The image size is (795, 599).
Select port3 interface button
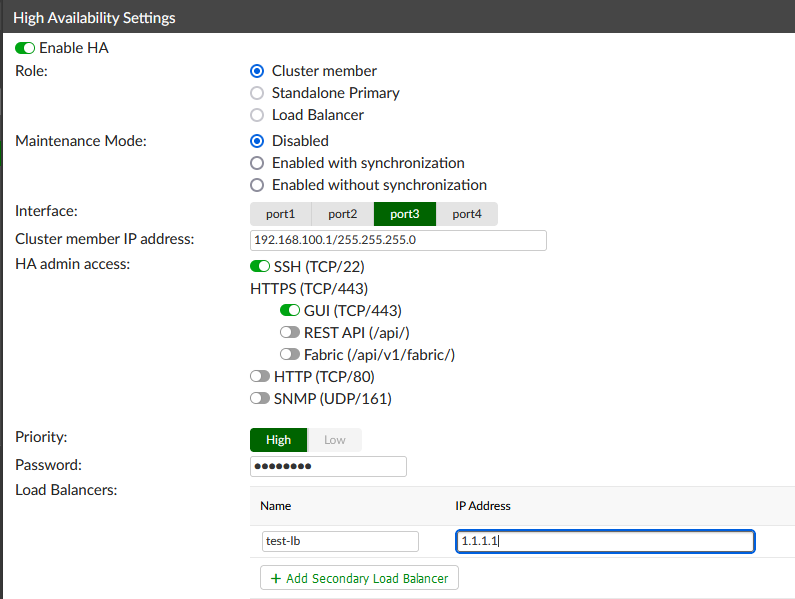404,214
